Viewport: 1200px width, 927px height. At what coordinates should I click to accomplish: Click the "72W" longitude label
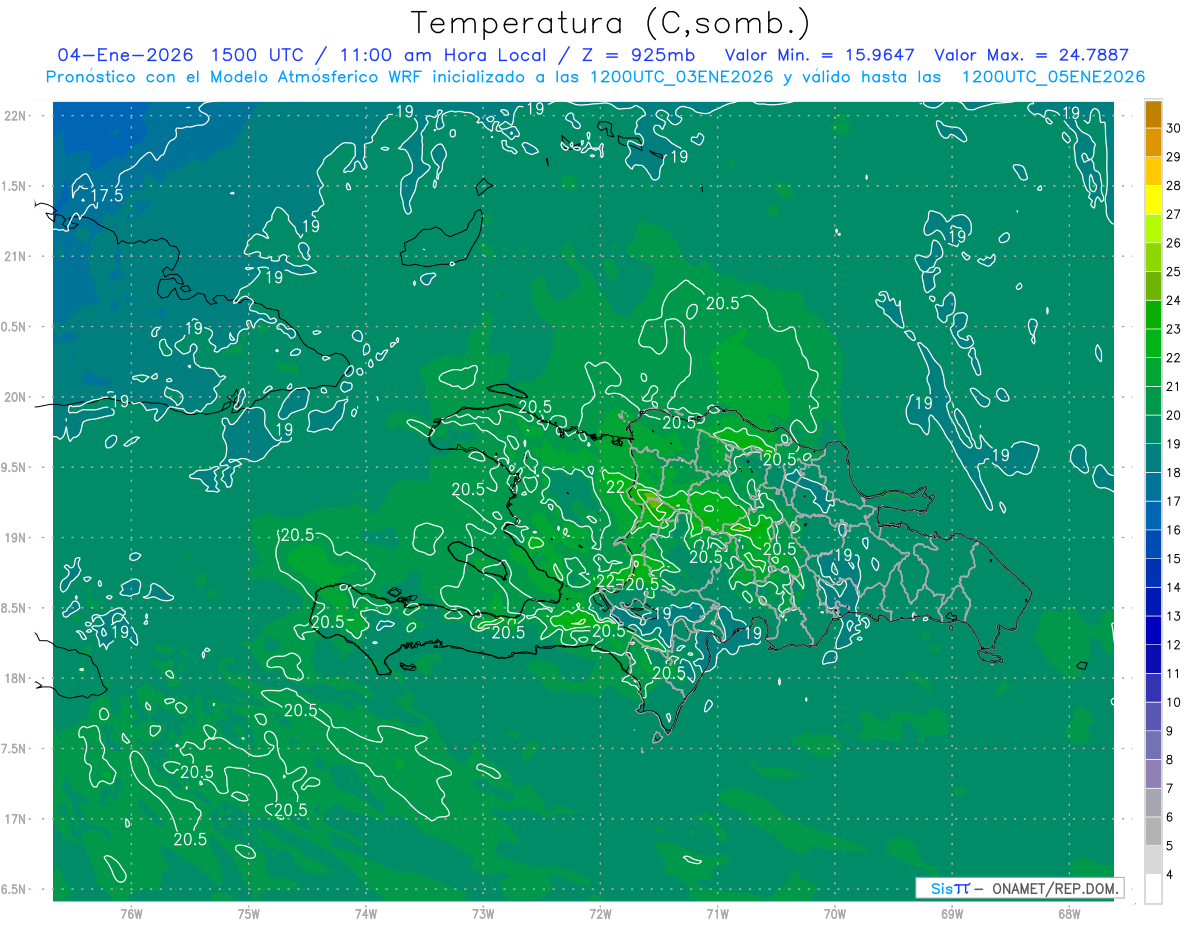[601, 914]
